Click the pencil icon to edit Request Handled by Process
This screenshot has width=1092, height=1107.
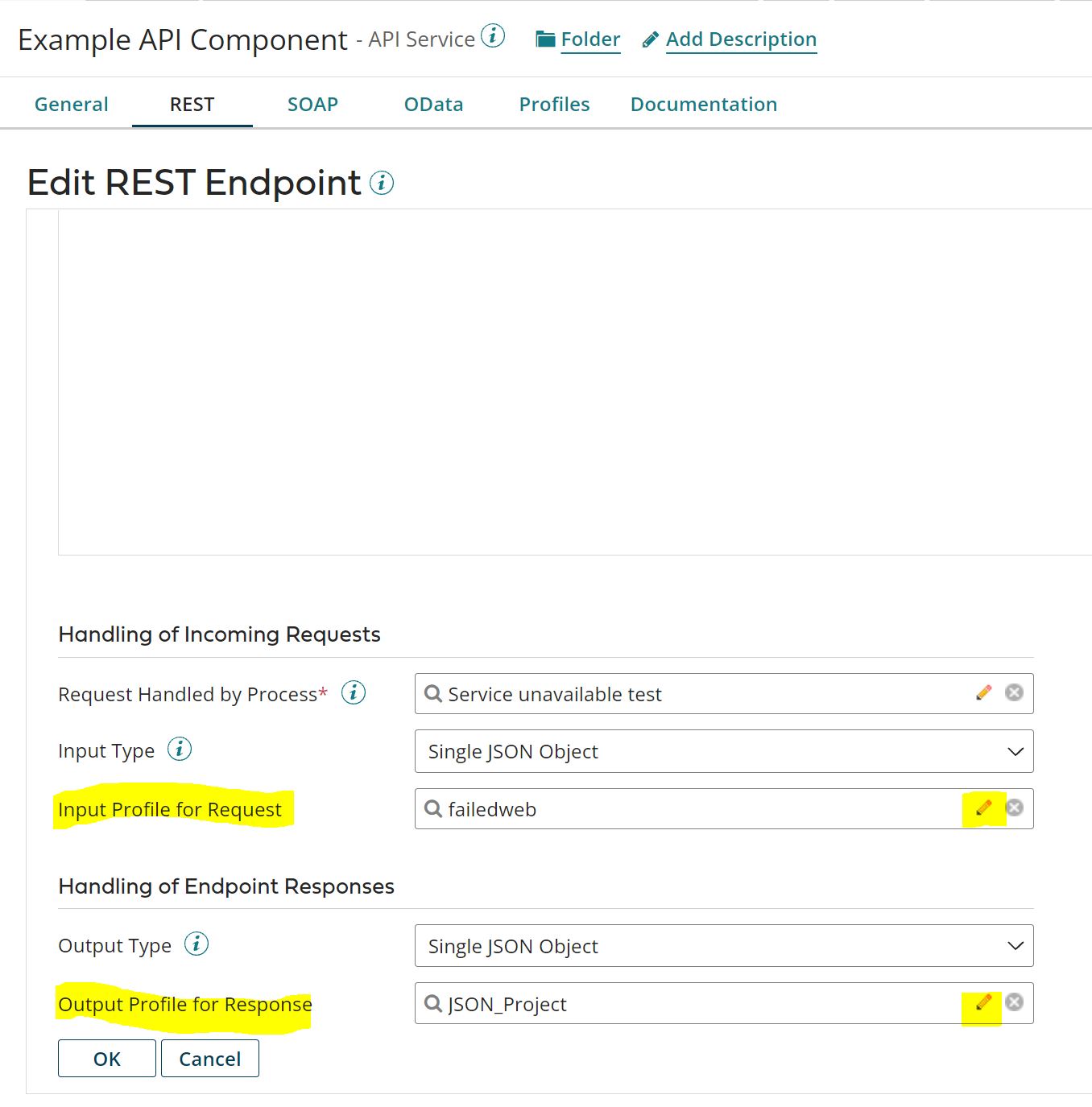pyautogui.click(x=982, y=692)
